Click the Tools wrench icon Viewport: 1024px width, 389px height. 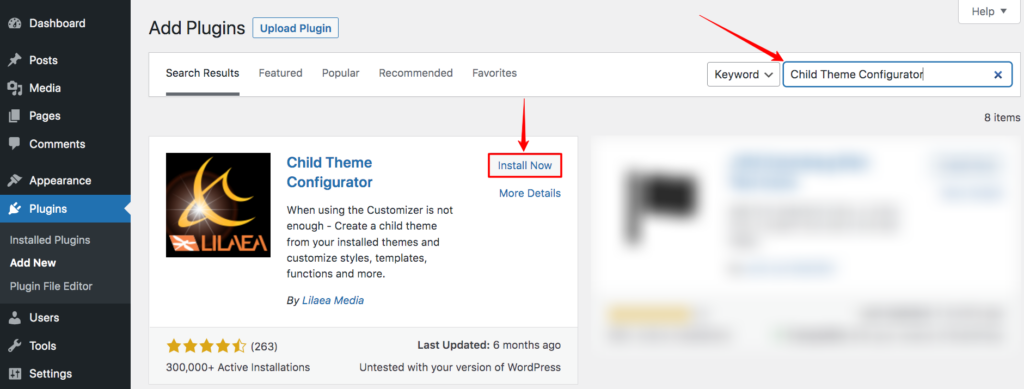tap(14, 346)
